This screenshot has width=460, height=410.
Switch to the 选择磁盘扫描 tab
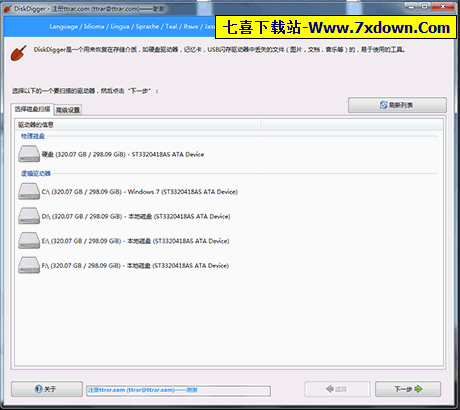32,109
